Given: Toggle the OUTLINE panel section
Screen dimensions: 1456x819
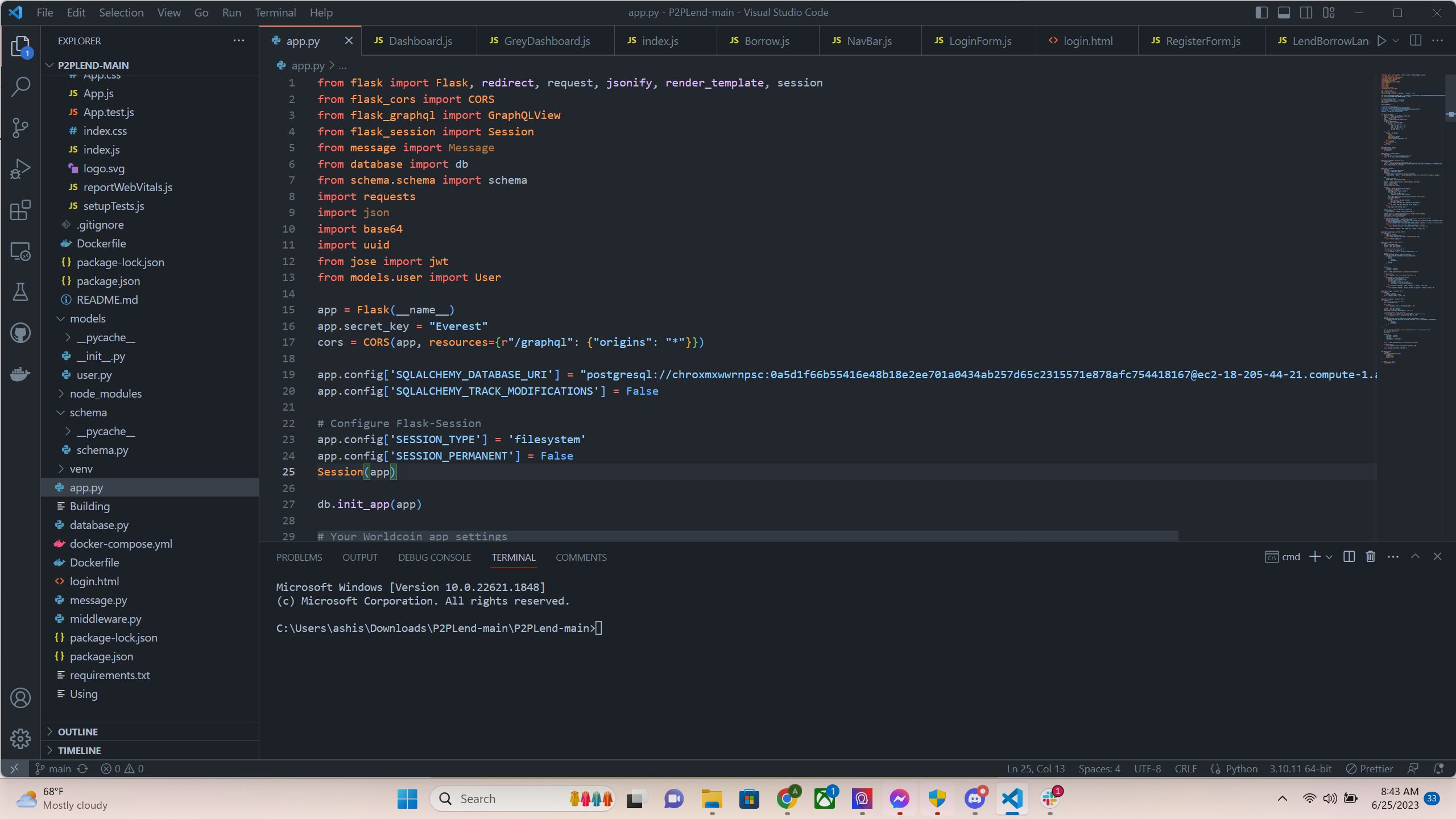Looking at the screenshot, I should pyautogui.click(x=78, y=731).
